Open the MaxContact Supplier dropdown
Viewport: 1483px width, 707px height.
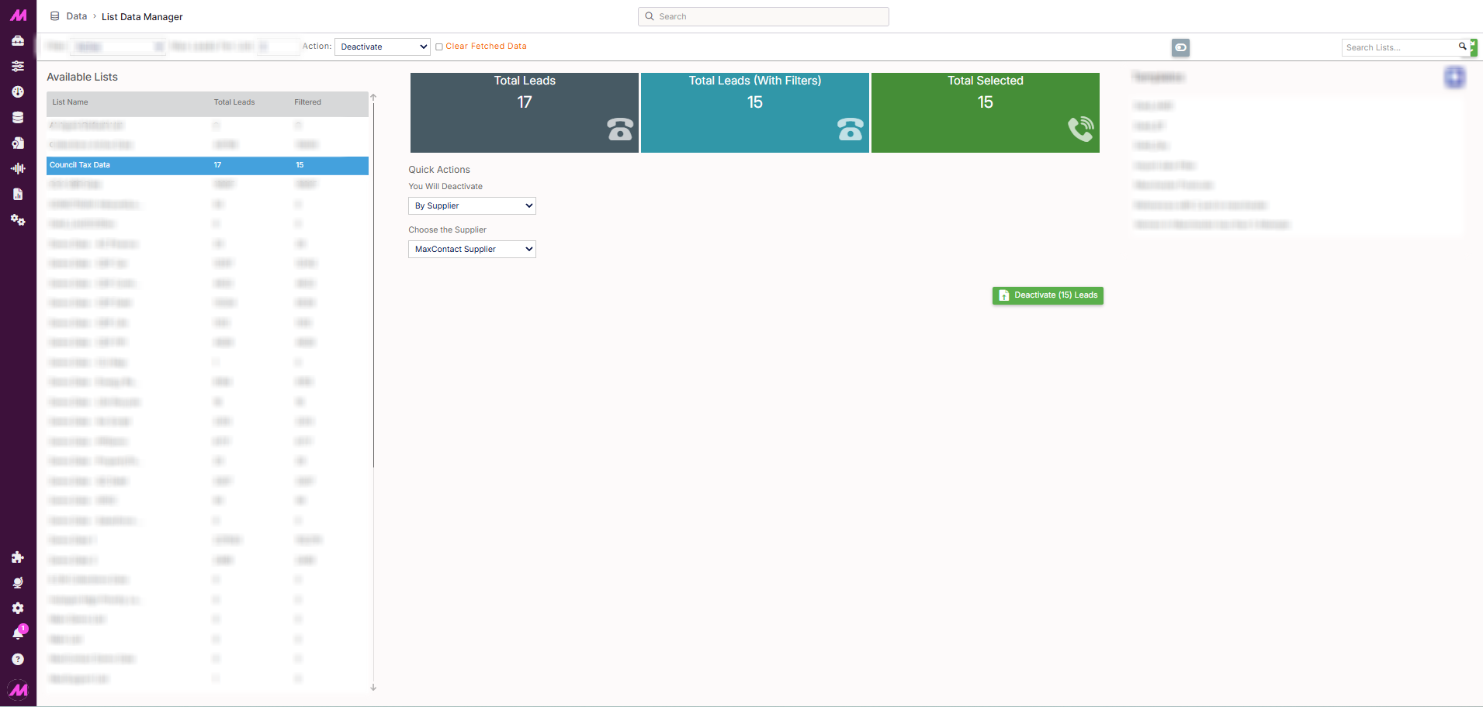coord(472,249)
